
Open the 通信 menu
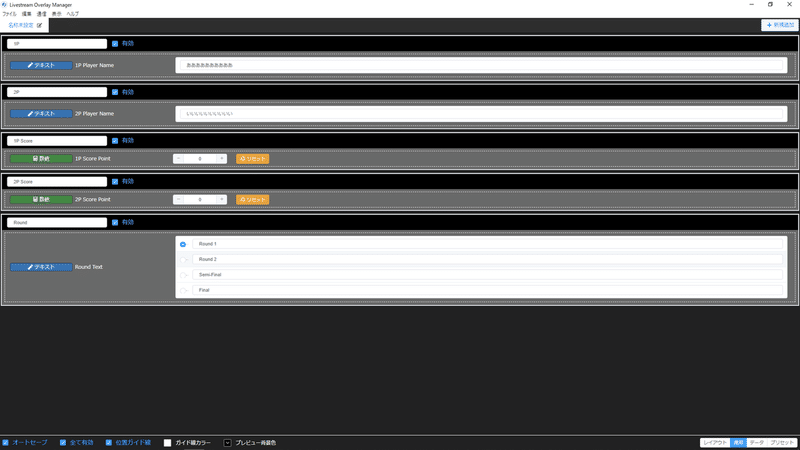tap(42, 14)
